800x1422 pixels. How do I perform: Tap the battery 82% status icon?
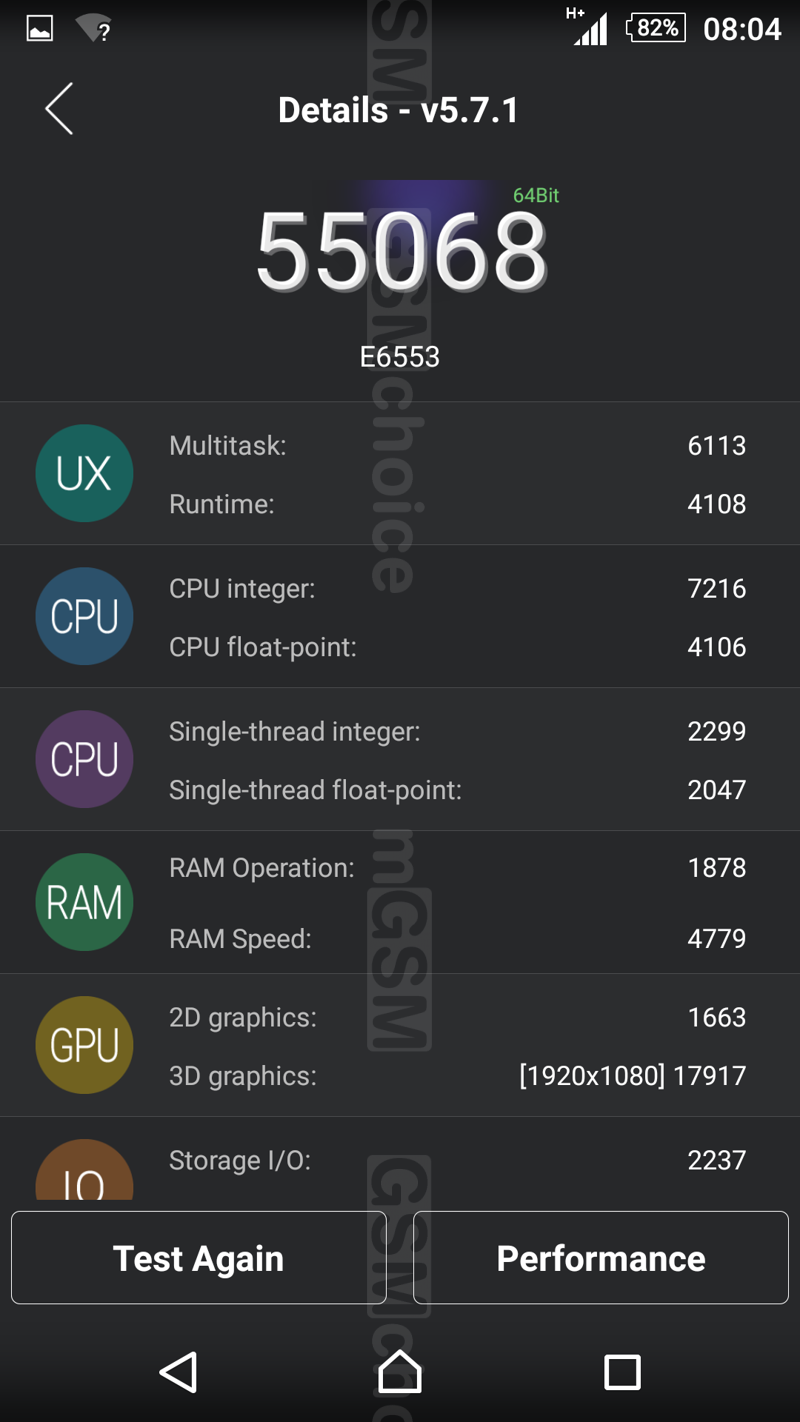[x=656, y=28]
